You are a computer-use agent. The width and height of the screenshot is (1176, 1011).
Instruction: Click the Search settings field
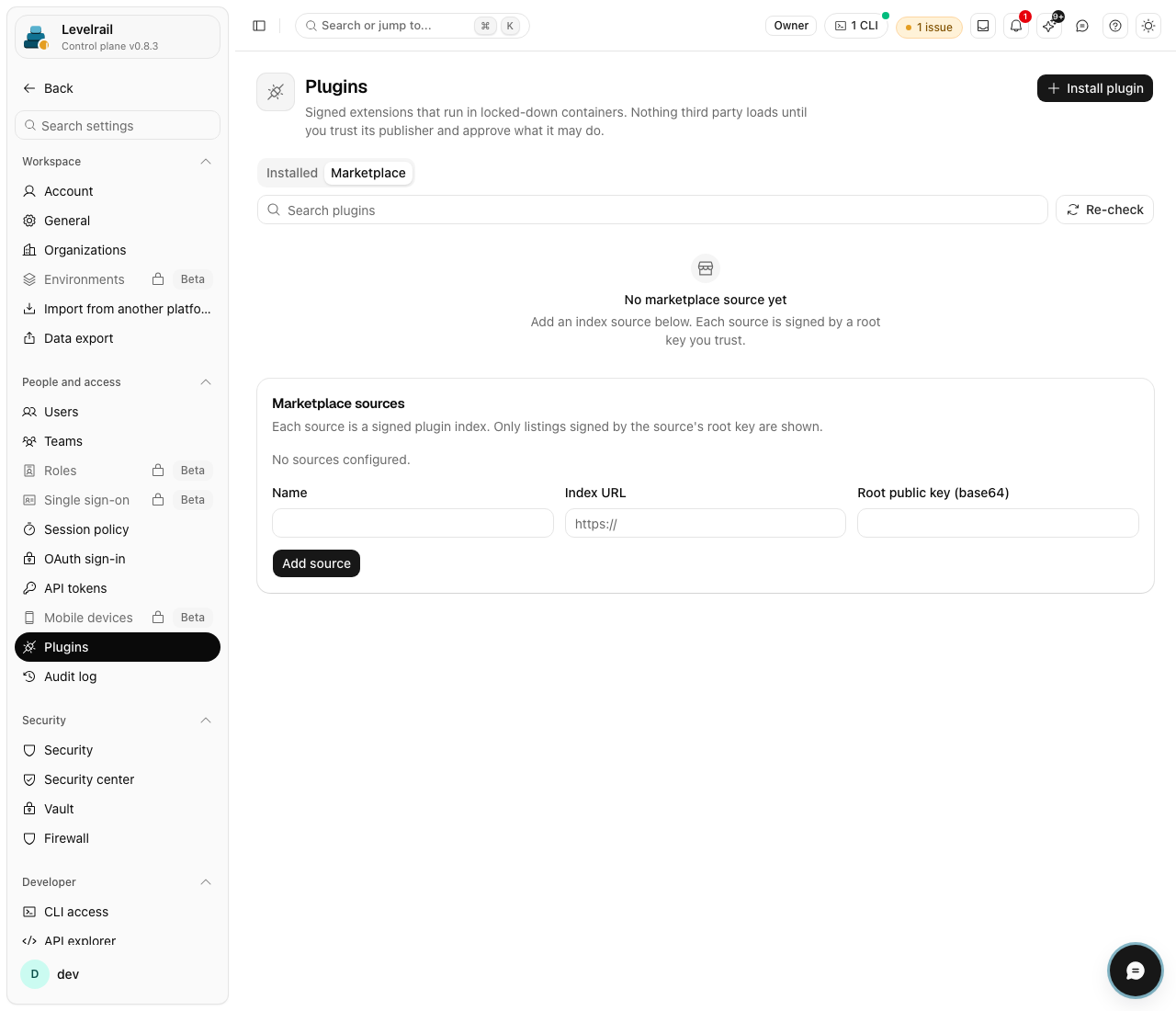click(118, 125)
